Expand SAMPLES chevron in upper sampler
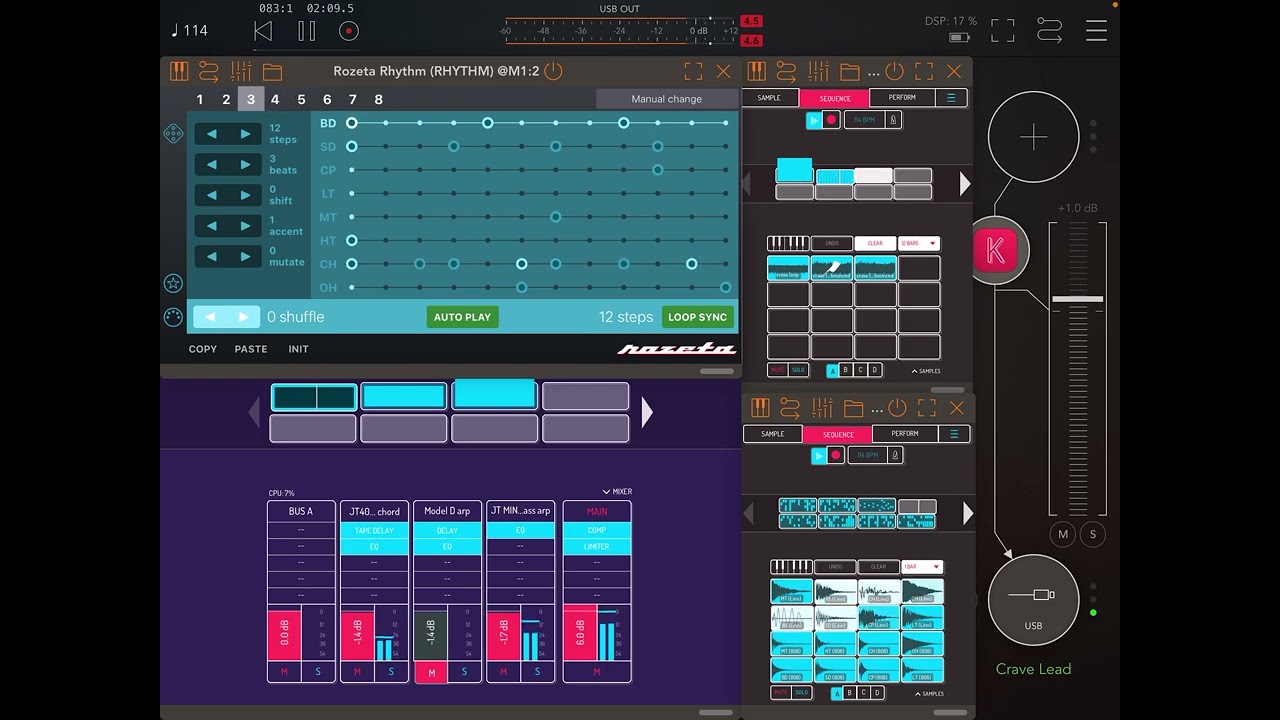This screenshot has height=720, width=1280. click(927, 371)
